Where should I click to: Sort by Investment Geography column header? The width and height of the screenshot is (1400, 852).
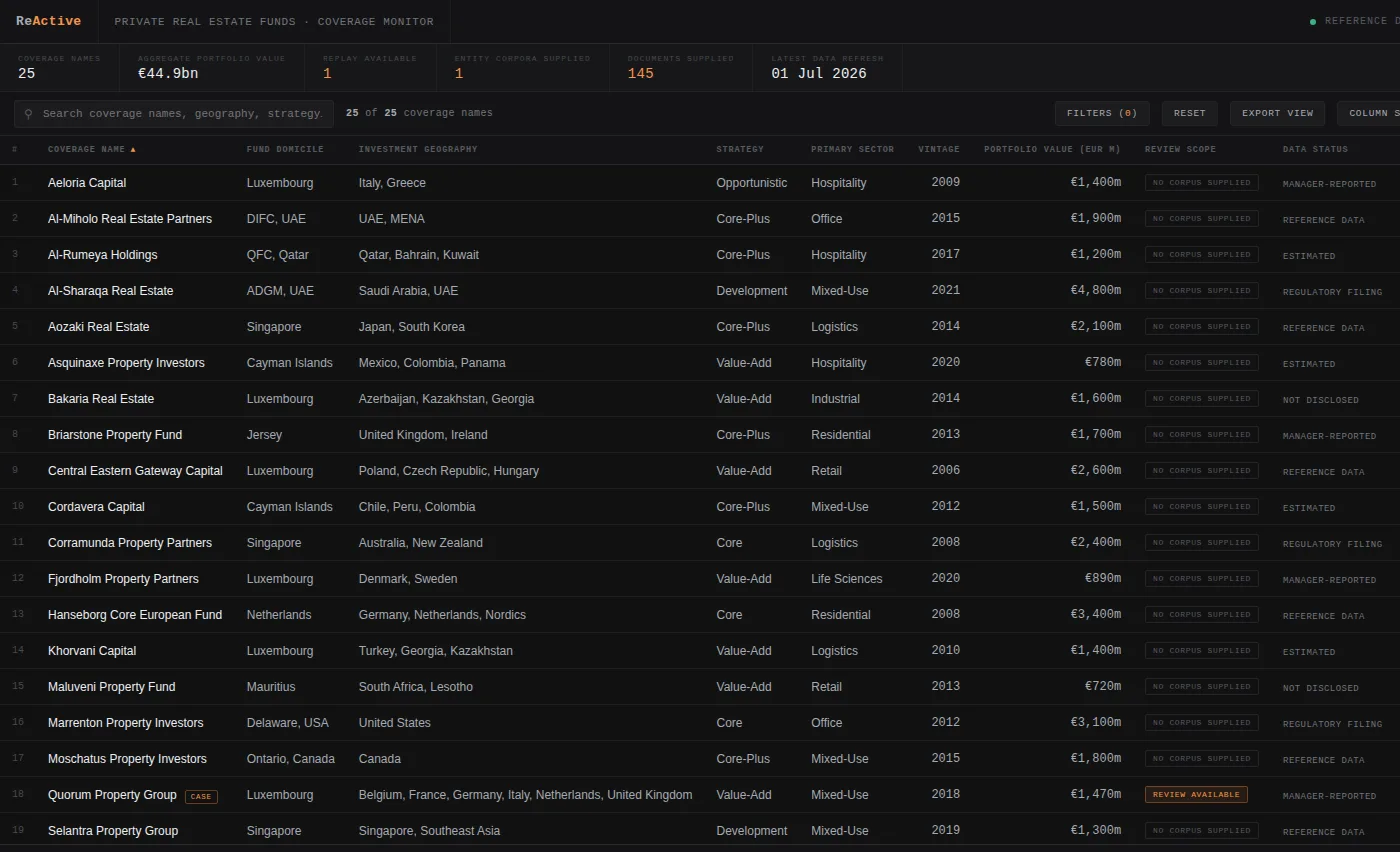point(418,149)
